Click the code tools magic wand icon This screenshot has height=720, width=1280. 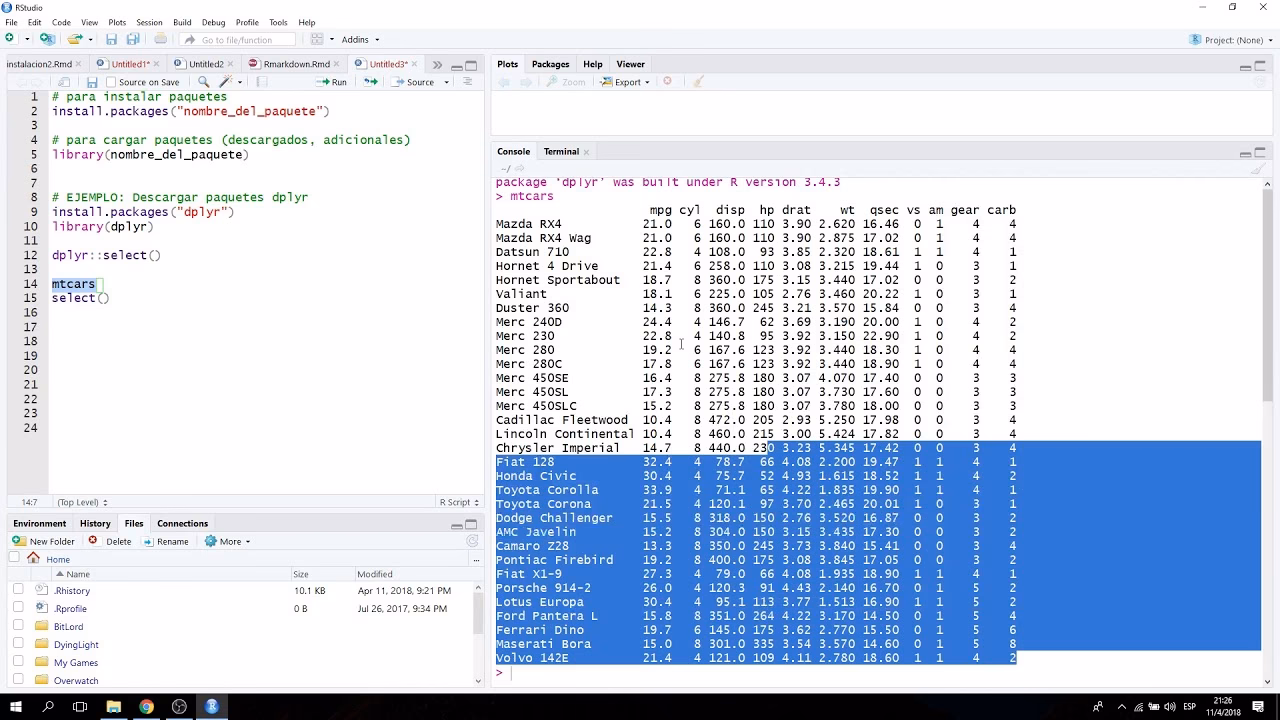[226, 82]
